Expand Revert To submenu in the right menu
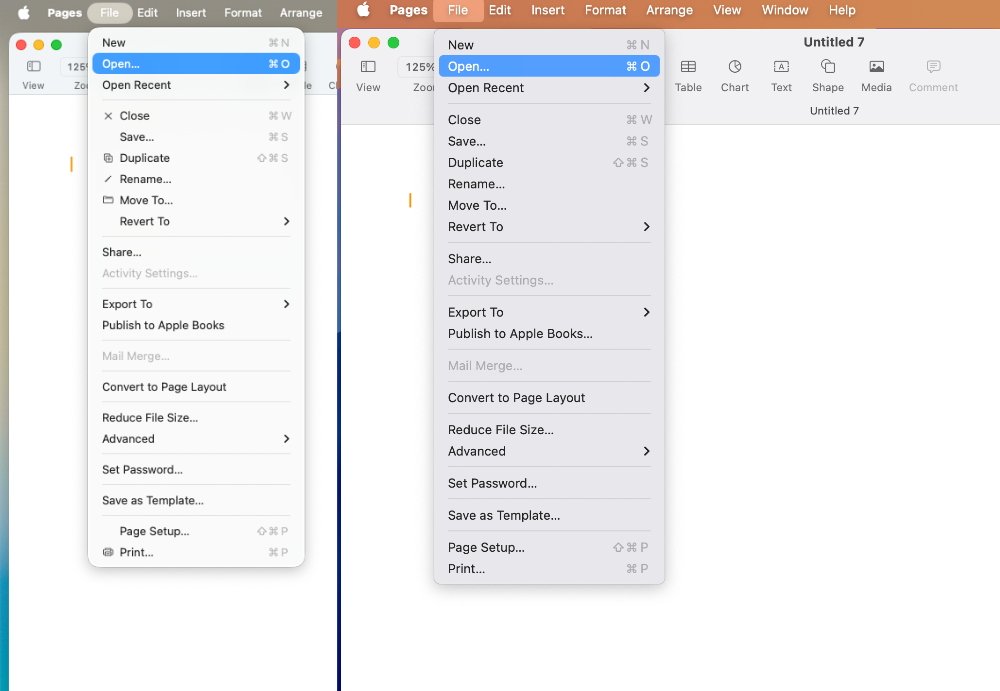Image resolution: width=1000 pixels, height=691 pixels. tap(549, 227)
